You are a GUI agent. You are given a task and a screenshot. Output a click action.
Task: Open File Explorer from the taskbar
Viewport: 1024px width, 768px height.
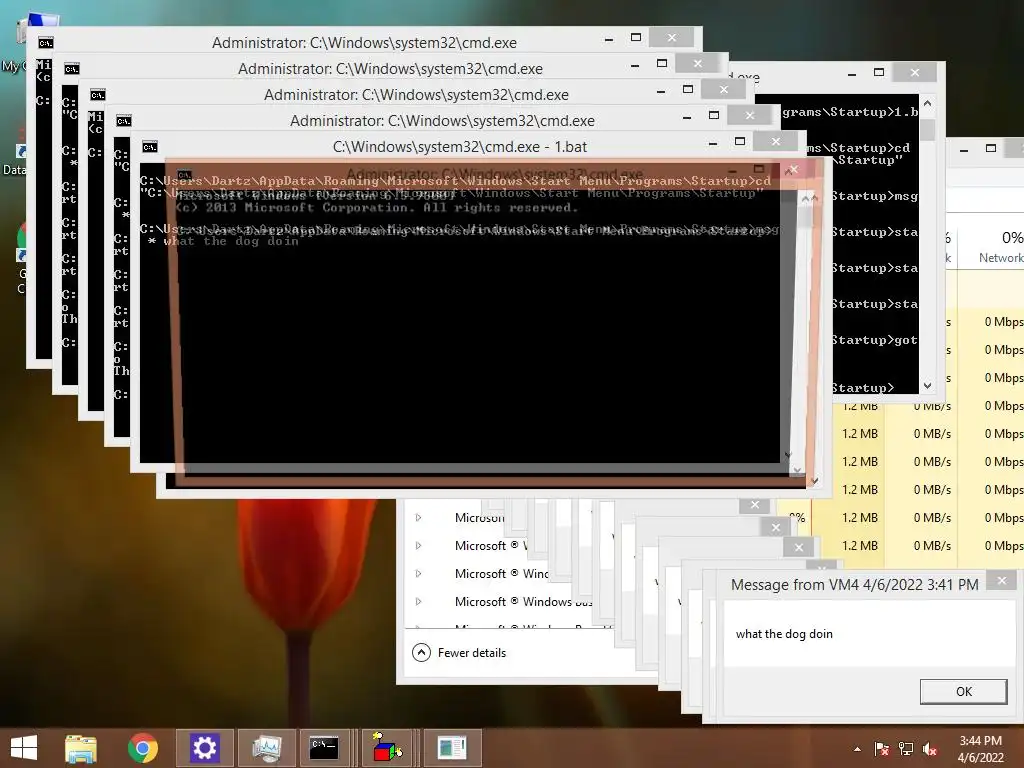pyautogui.click(x=81, y=748)
